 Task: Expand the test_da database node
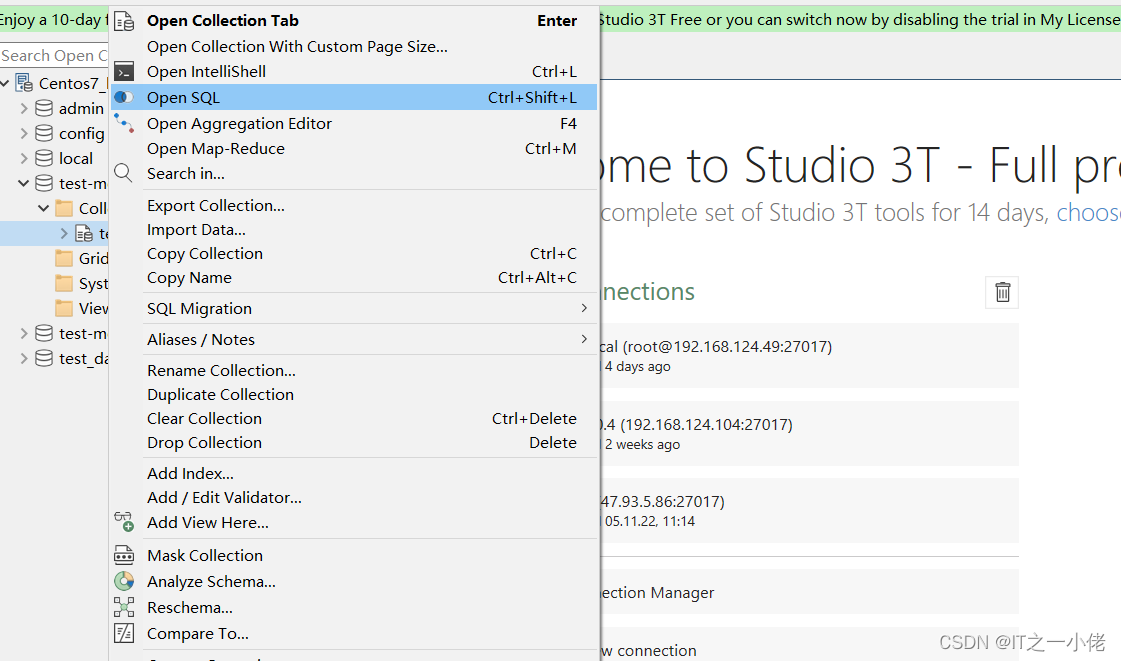click(x=24, y=358)
